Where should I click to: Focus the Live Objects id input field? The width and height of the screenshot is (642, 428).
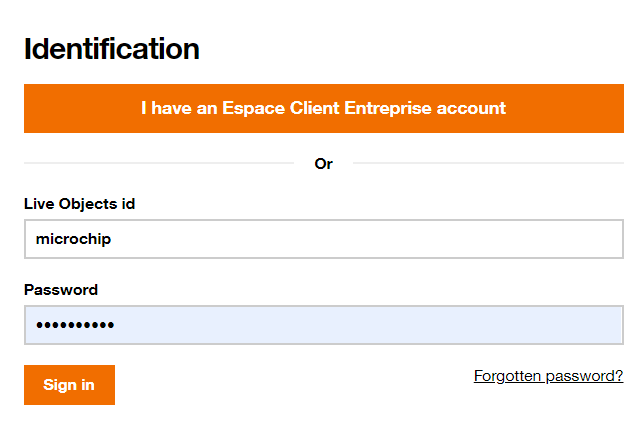(x=323, y=239)
